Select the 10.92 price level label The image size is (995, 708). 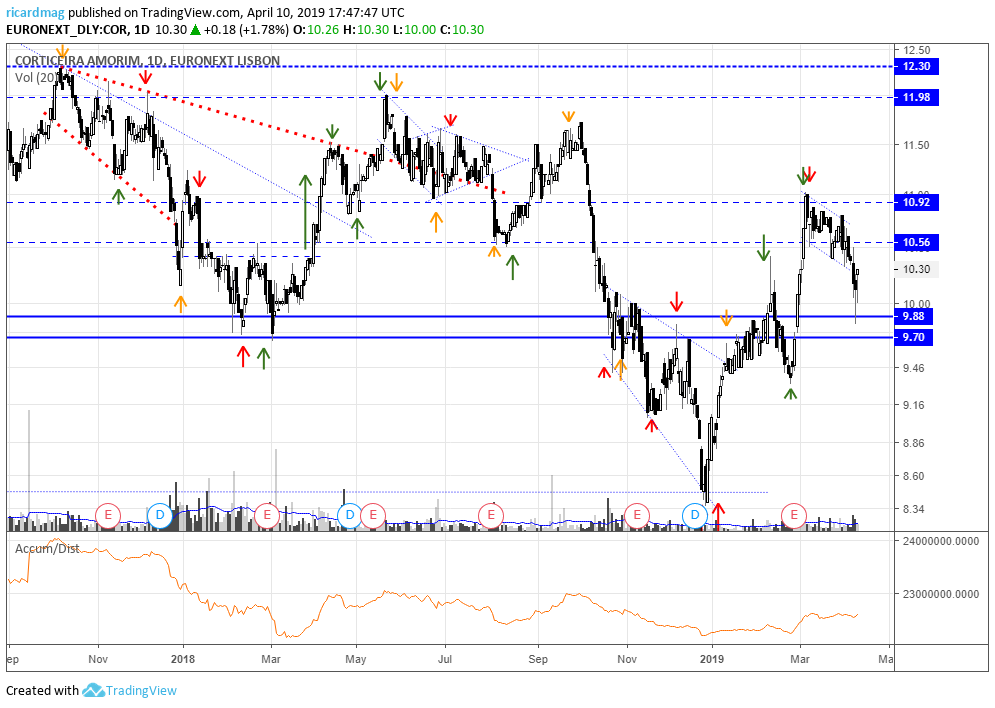coord(916,202)
